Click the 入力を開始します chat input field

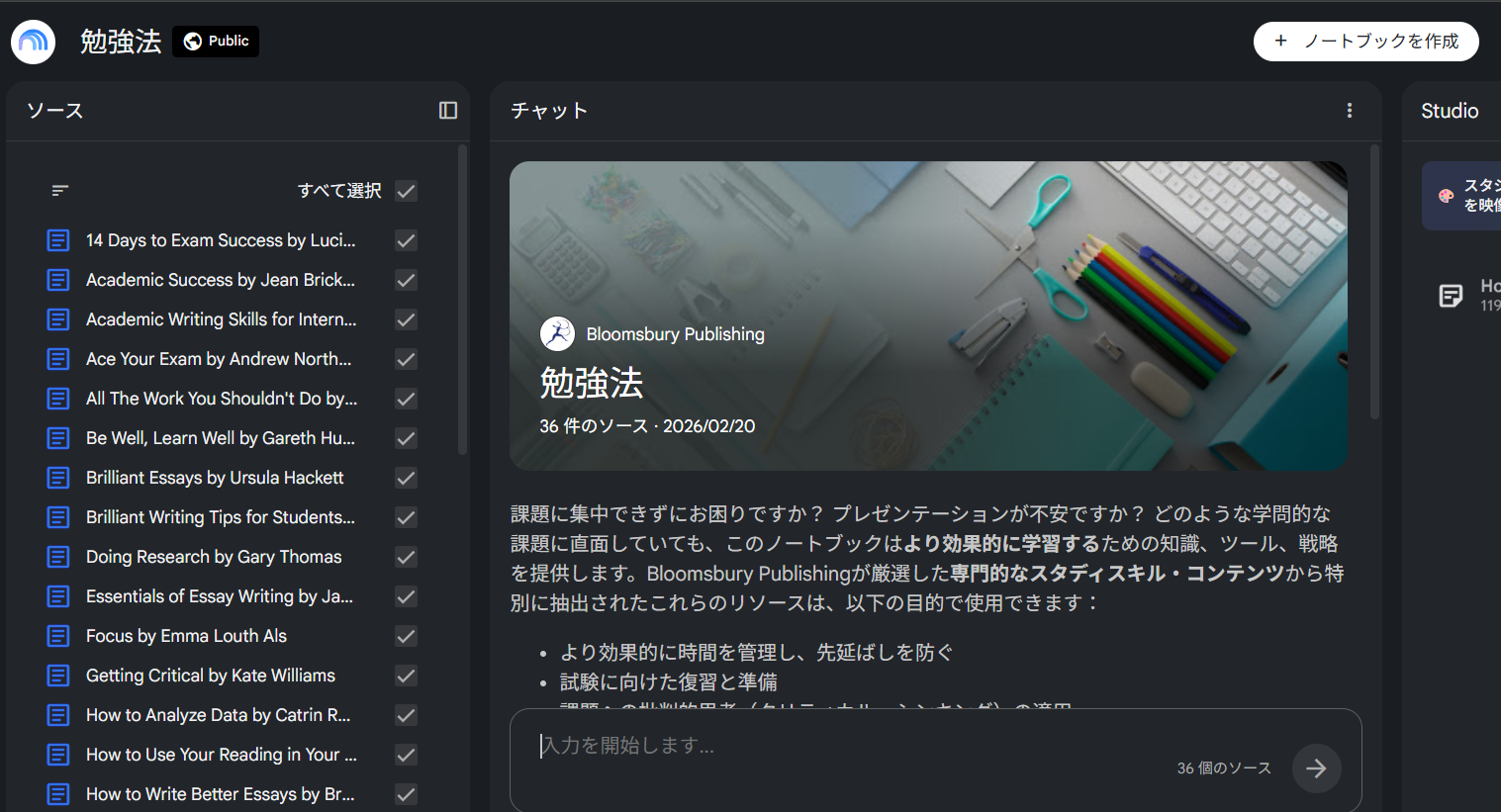click(851, 746)
